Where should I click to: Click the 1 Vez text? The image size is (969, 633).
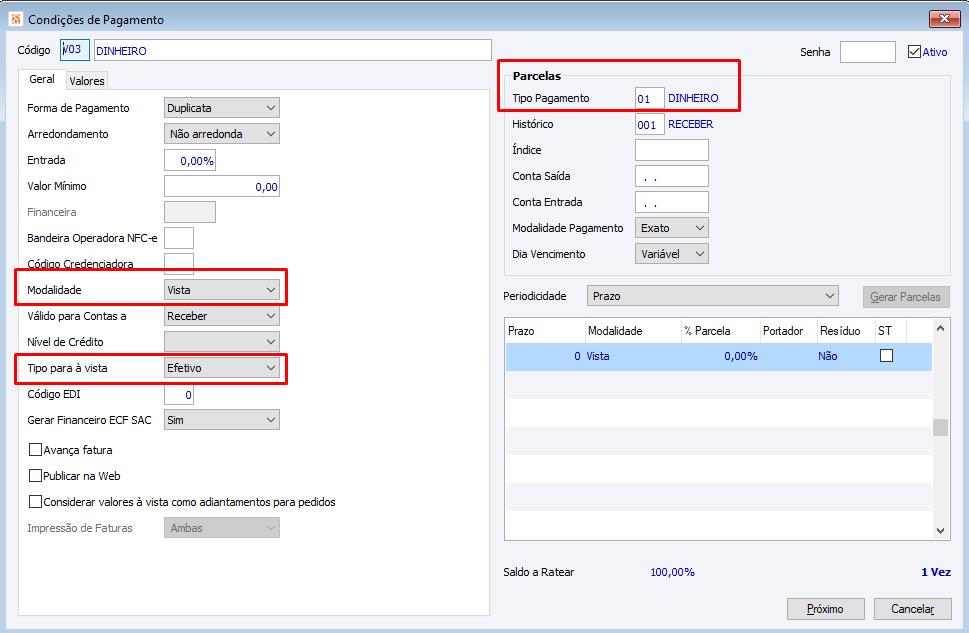(x=936, y=572)
